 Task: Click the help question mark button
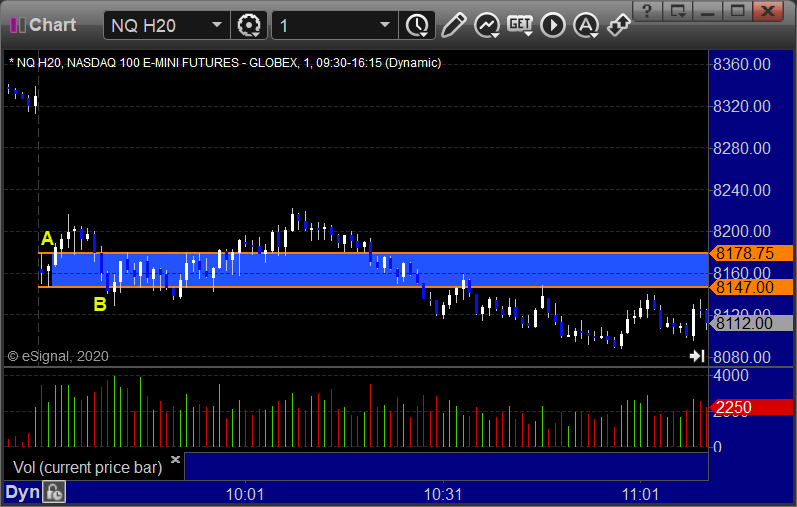[647, 11]
